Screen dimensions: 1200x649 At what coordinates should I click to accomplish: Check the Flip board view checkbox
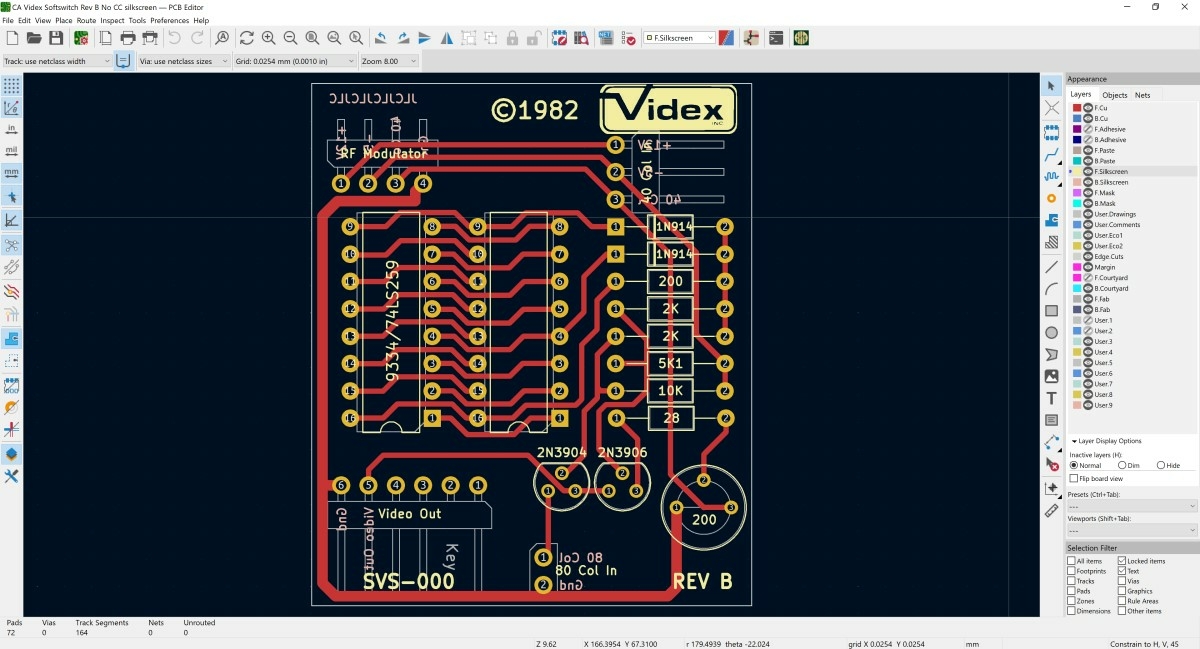click(1074, 478)
